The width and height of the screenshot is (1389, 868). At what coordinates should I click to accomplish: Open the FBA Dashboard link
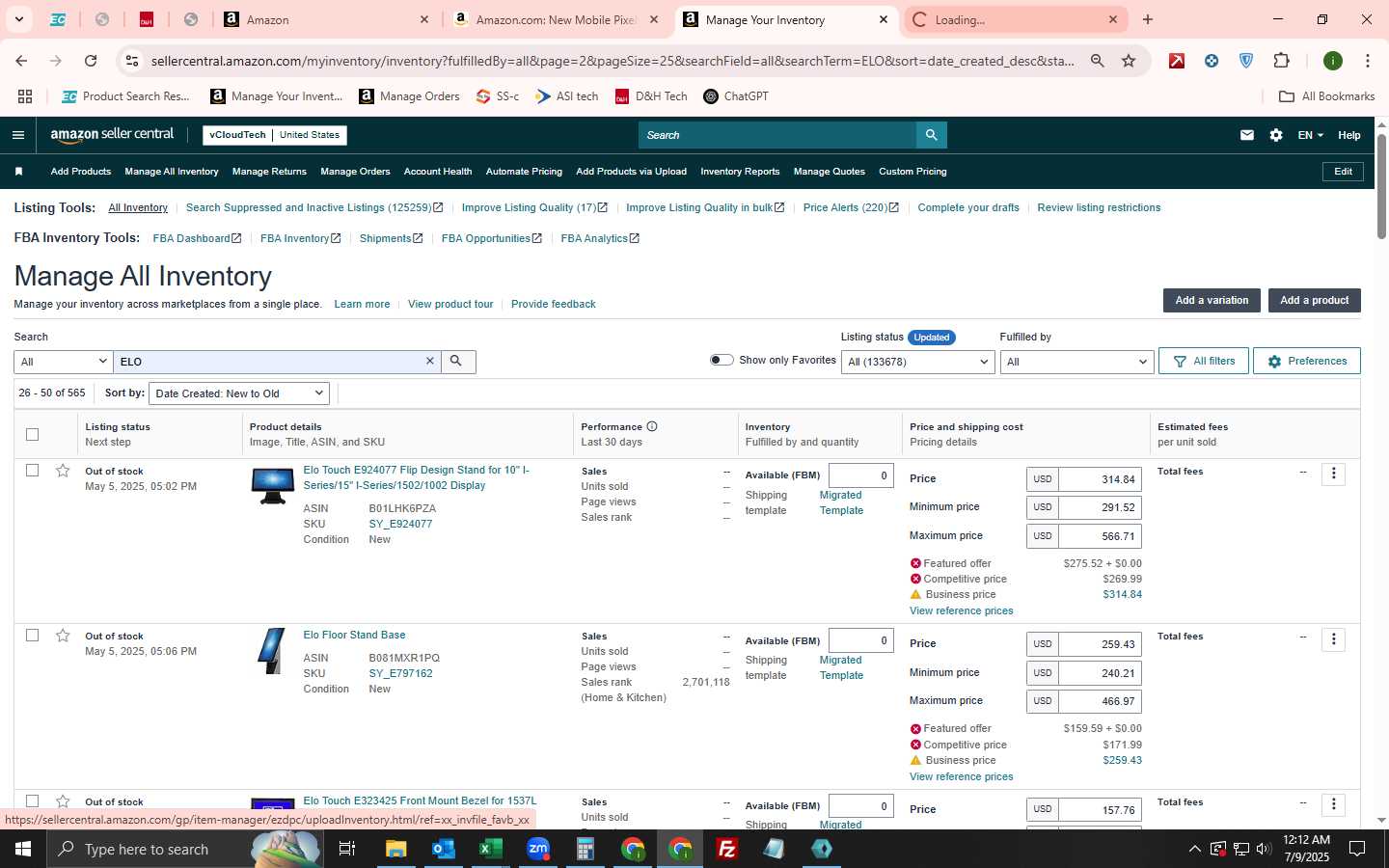(197, 238)
